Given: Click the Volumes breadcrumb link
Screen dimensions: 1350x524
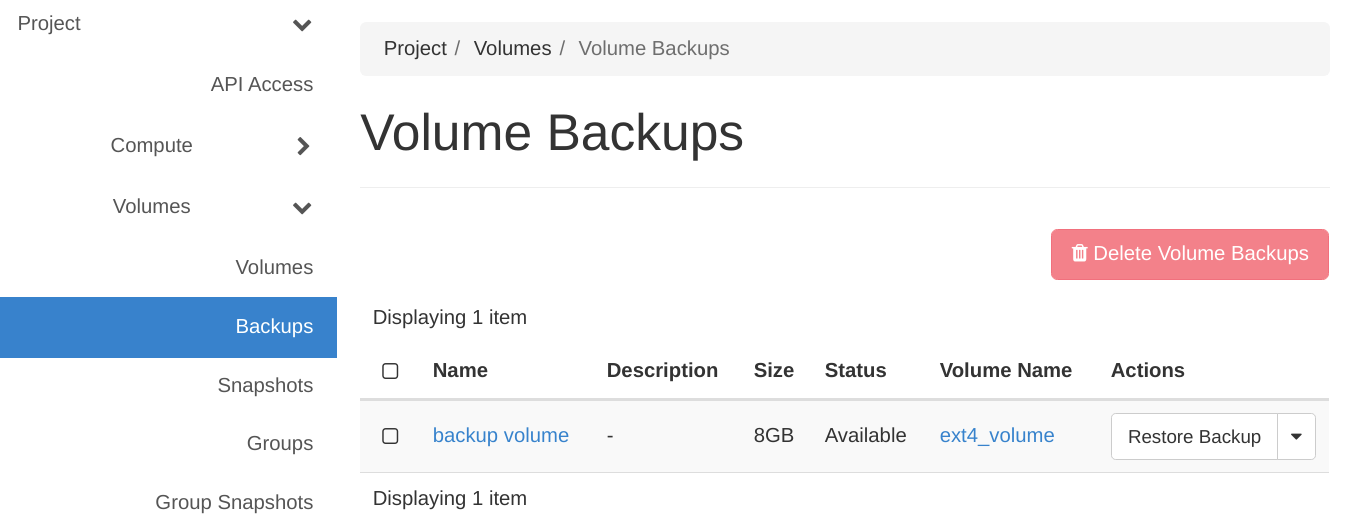Looking at the screenshot, I should [512, 49].
